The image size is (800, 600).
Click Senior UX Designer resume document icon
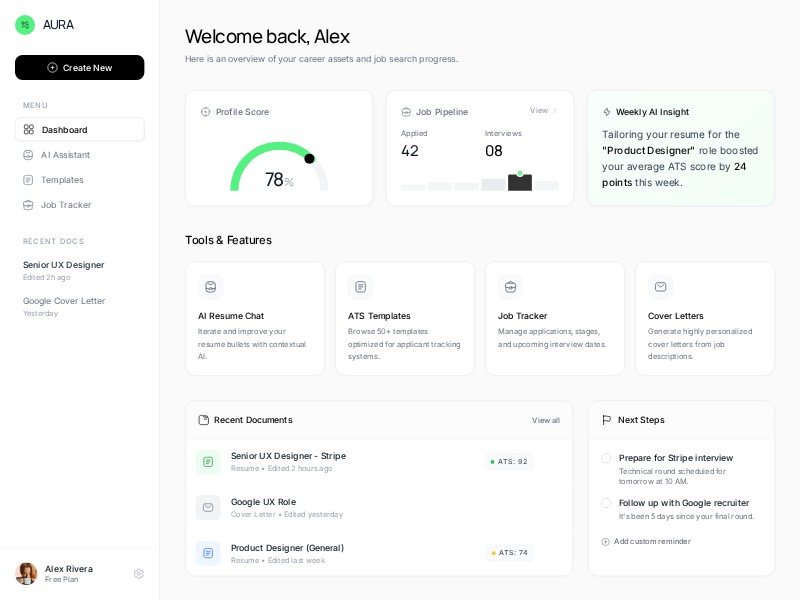tap(208, 462)
